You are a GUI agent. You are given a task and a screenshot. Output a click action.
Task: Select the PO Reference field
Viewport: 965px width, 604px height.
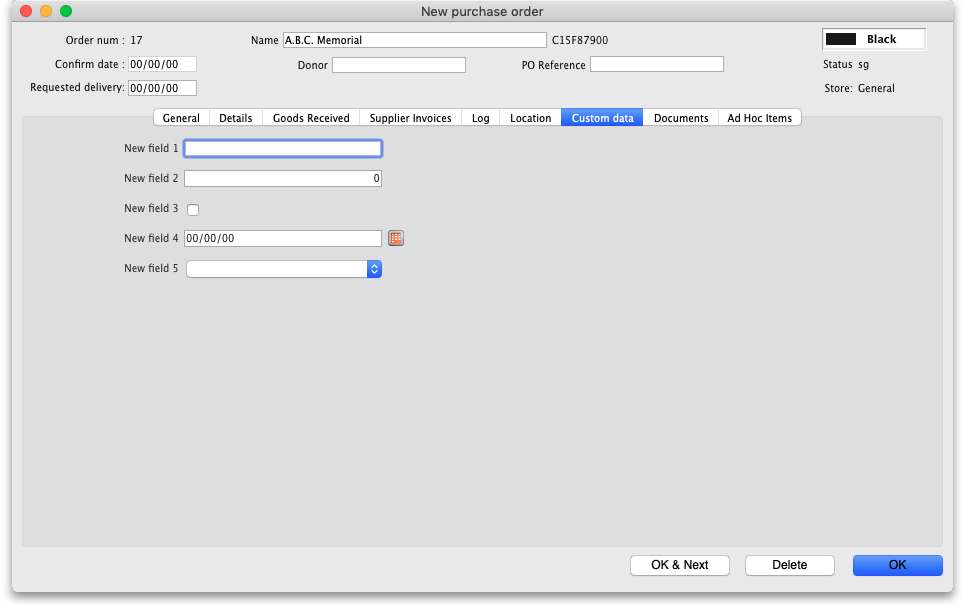pyautogui.click(x=656, y=64)
